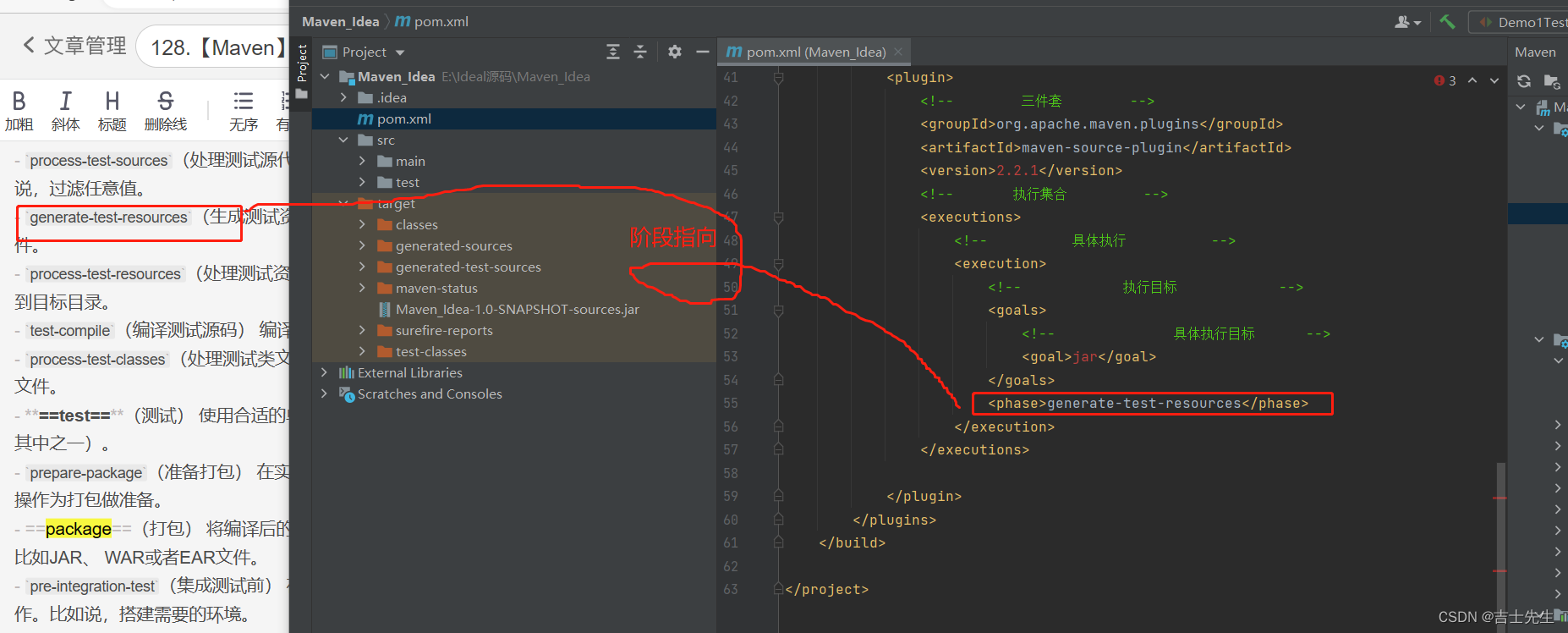Click the groupId org.apache.maven.plugins line

[x=1101, y=124]
